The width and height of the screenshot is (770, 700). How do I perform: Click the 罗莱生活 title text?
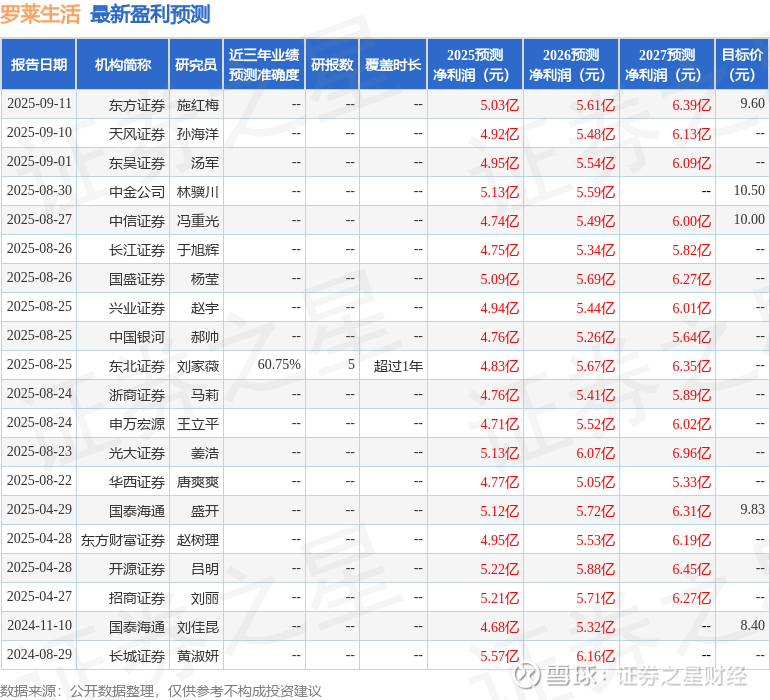point(40,14)
